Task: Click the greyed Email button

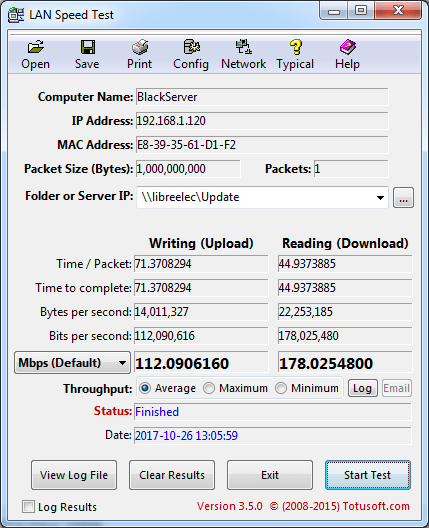Action: [x=396, y=388]
